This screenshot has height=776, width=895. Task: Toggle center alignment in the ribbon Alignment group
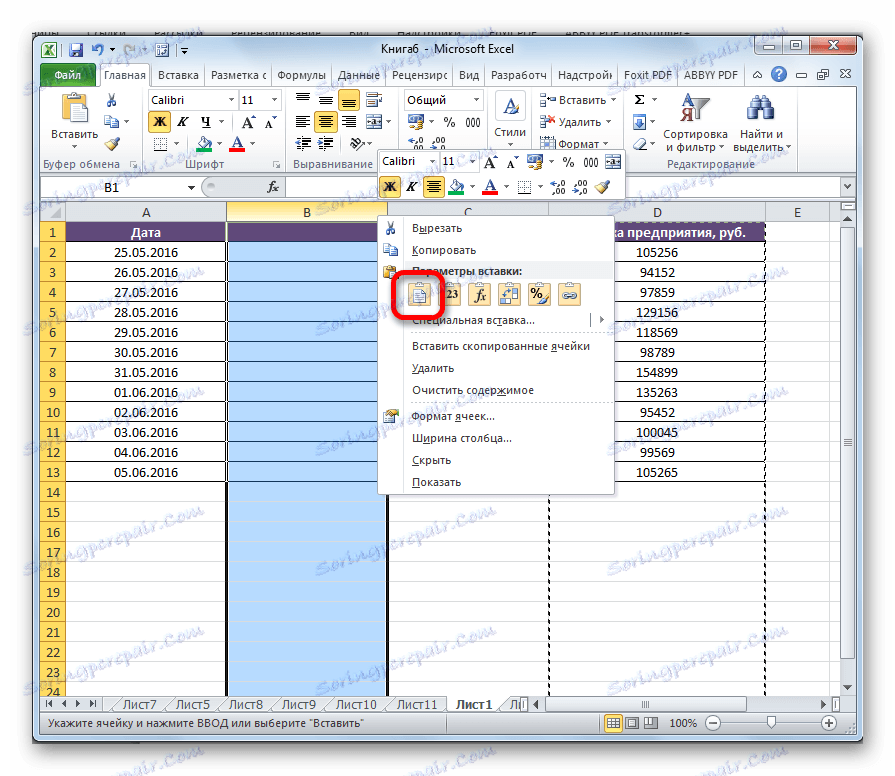click(x=325, y=122)
